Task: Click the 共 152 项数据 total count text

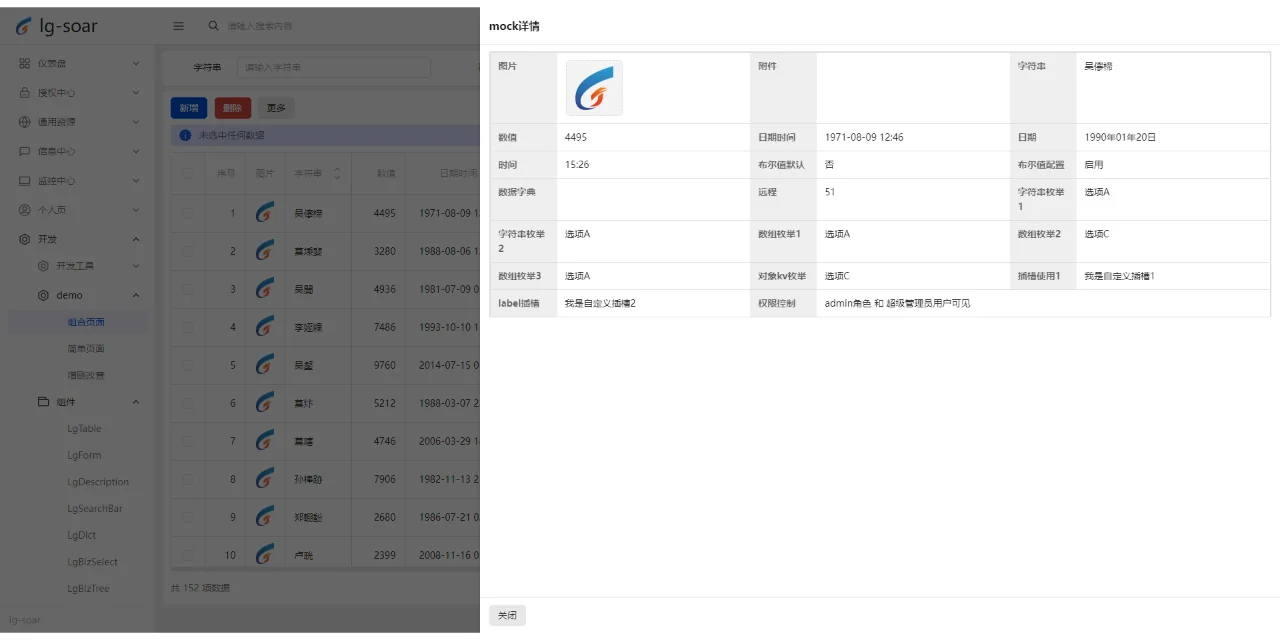Action: pos(200,588)
